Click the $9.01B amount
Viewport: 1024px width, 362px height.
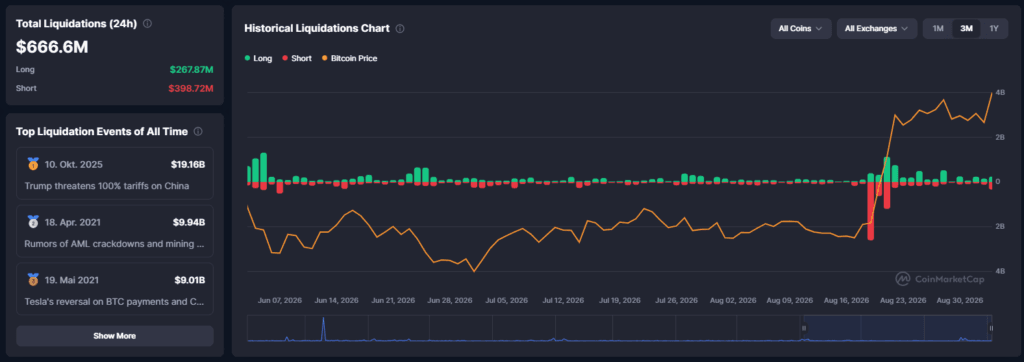[190, 280]
